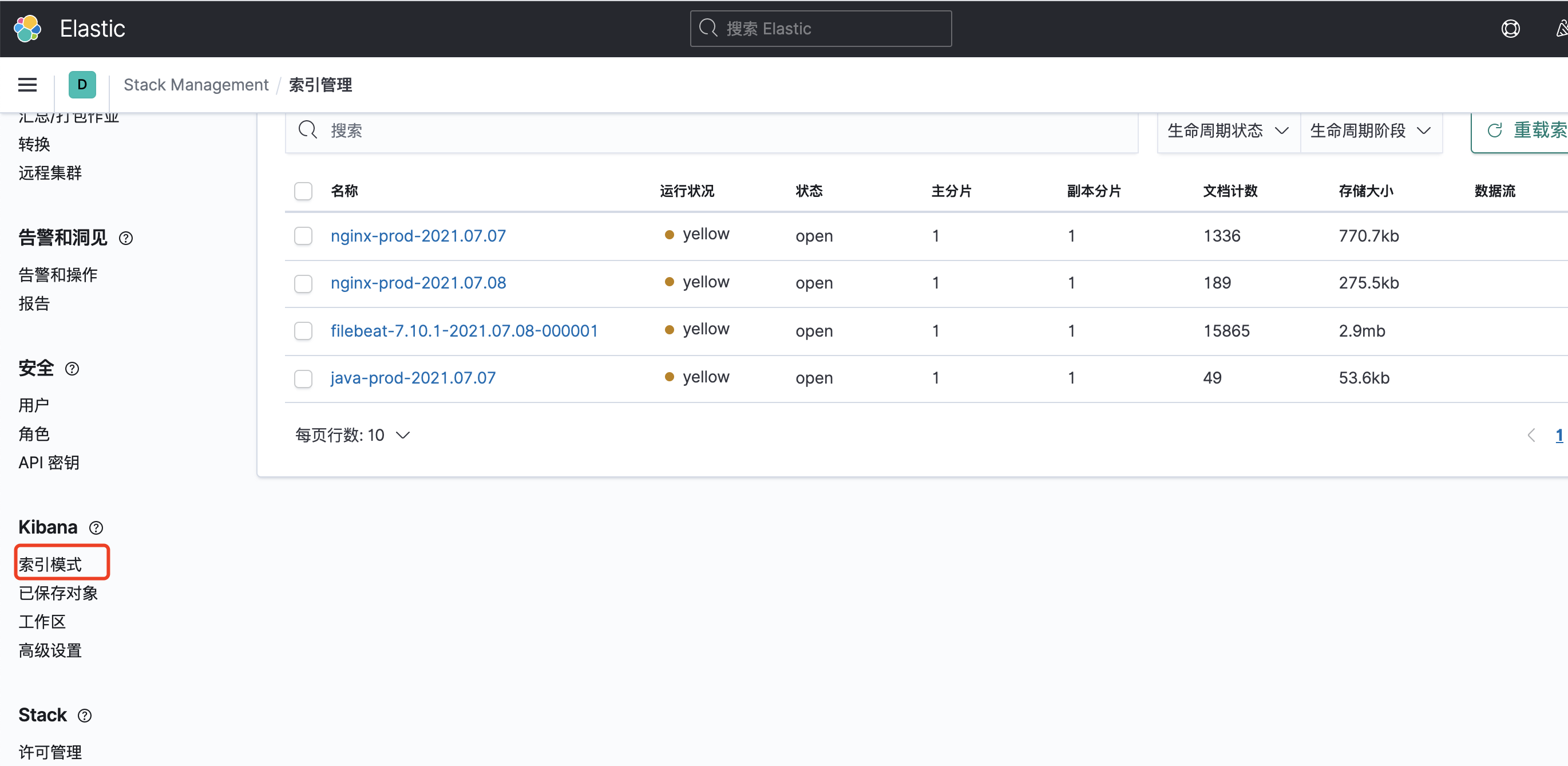The height and width of the screenshot is (766, 1568).
Task: Open 用户 under 安全
Action: [x=34, y=405]
